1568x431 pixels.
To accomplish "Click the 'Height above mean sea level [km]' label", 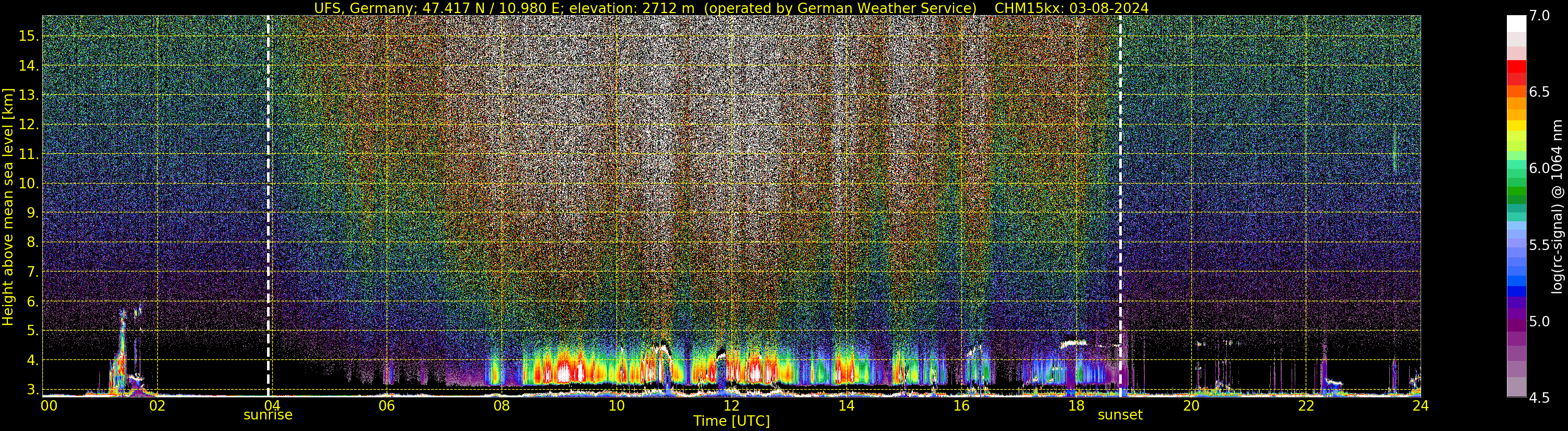I will pyautogui.click(x=8, y=207).
